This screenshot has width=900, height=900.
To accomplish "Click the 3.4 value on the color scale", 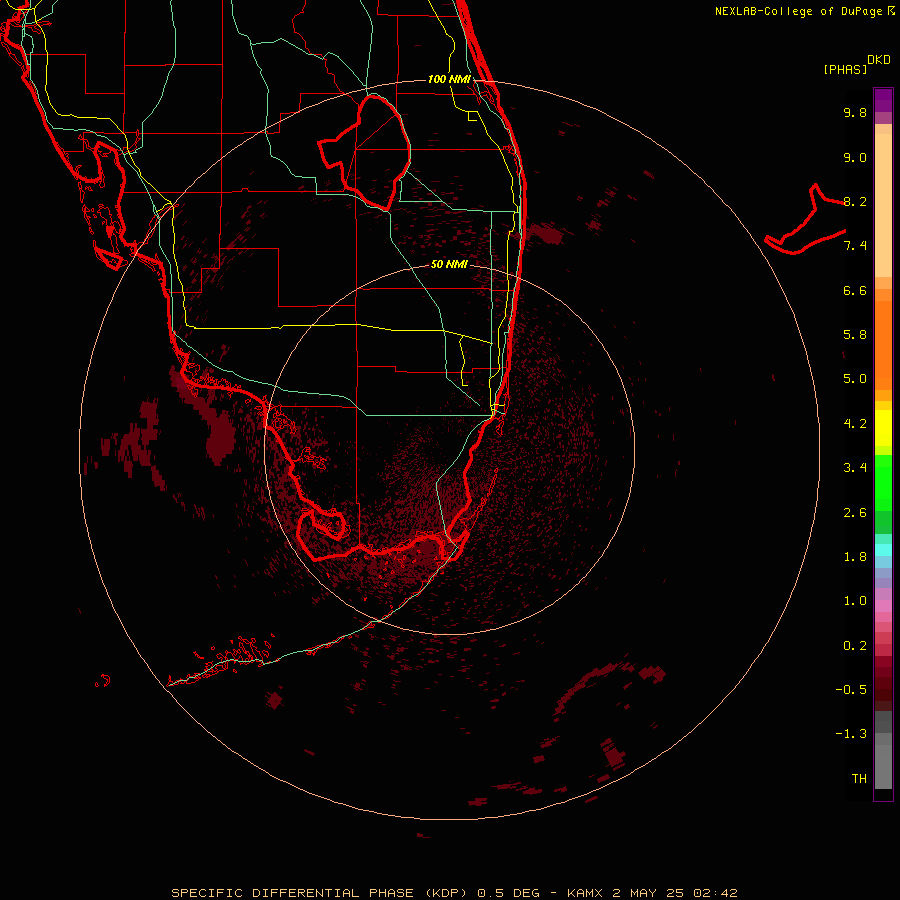I will pos(855,468).
